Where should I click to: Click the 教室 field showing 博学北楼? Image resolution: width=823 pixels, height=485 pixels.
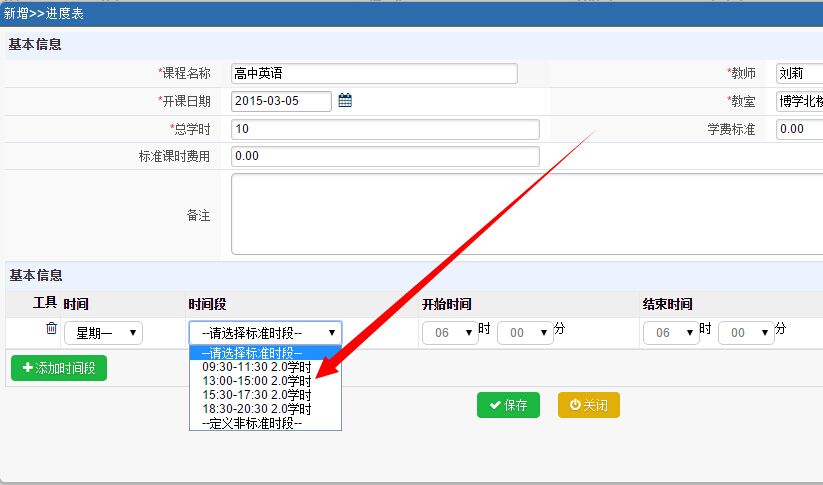tap(799, 101)
